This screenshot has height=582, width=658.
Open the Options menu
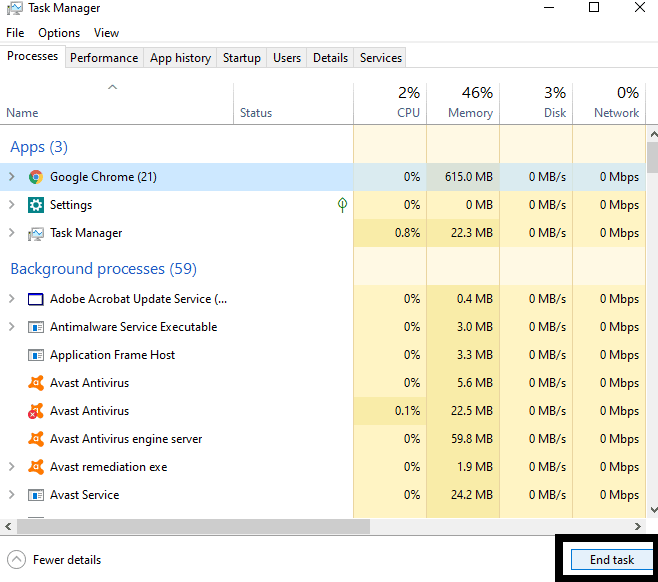(59, 33)
